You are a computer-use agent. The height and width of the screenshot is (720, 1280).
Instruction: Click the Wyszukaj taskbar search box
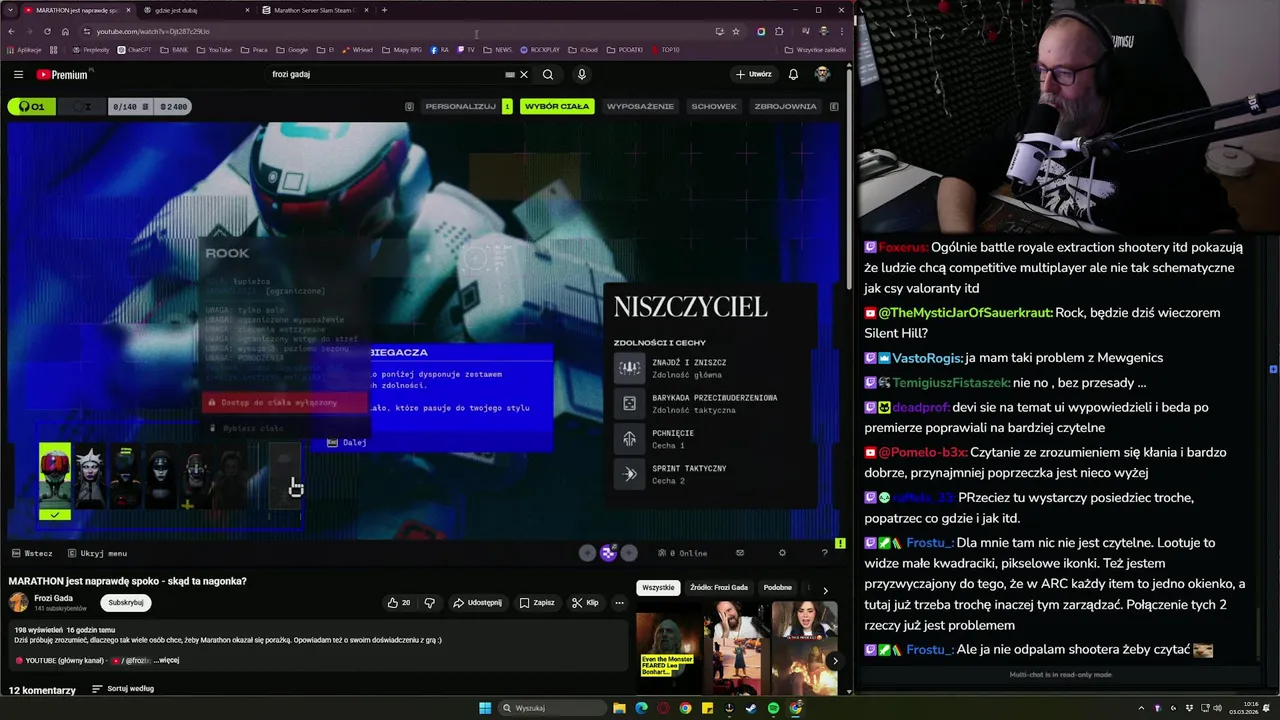tap(550, 708)
